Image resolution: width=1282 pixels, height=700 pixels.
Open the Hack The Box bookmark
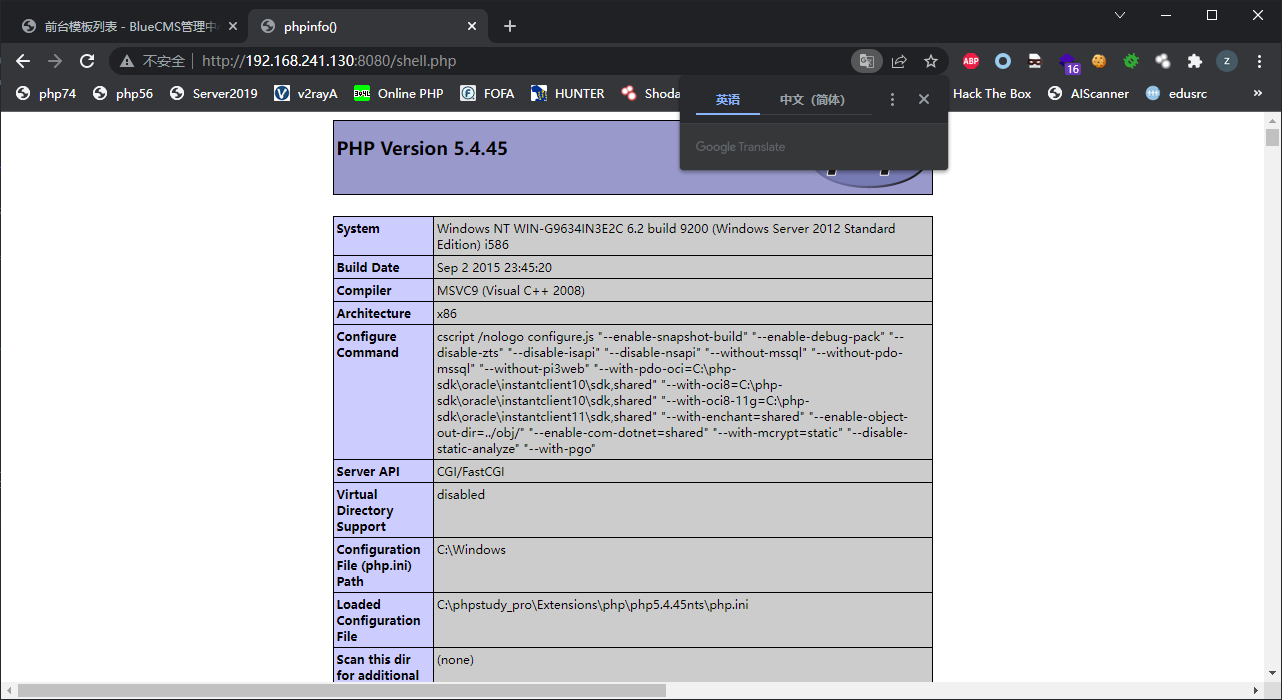point(992,94)
